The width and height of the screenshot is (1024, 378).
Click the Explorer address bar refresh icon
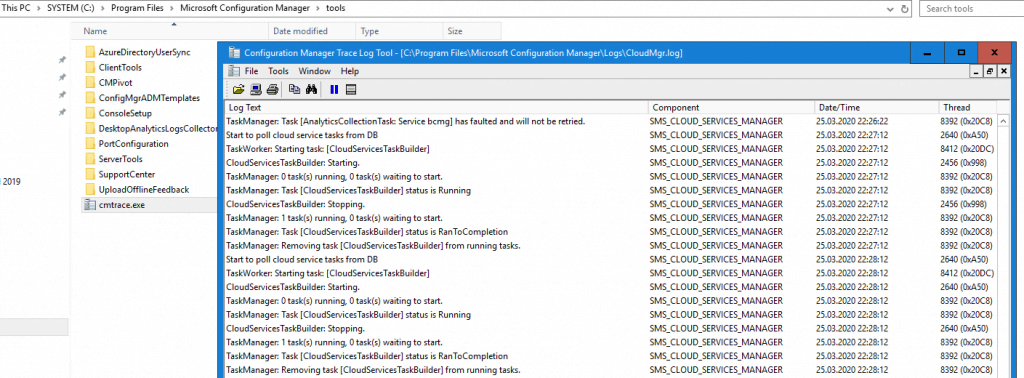click(x=904, y=9)
